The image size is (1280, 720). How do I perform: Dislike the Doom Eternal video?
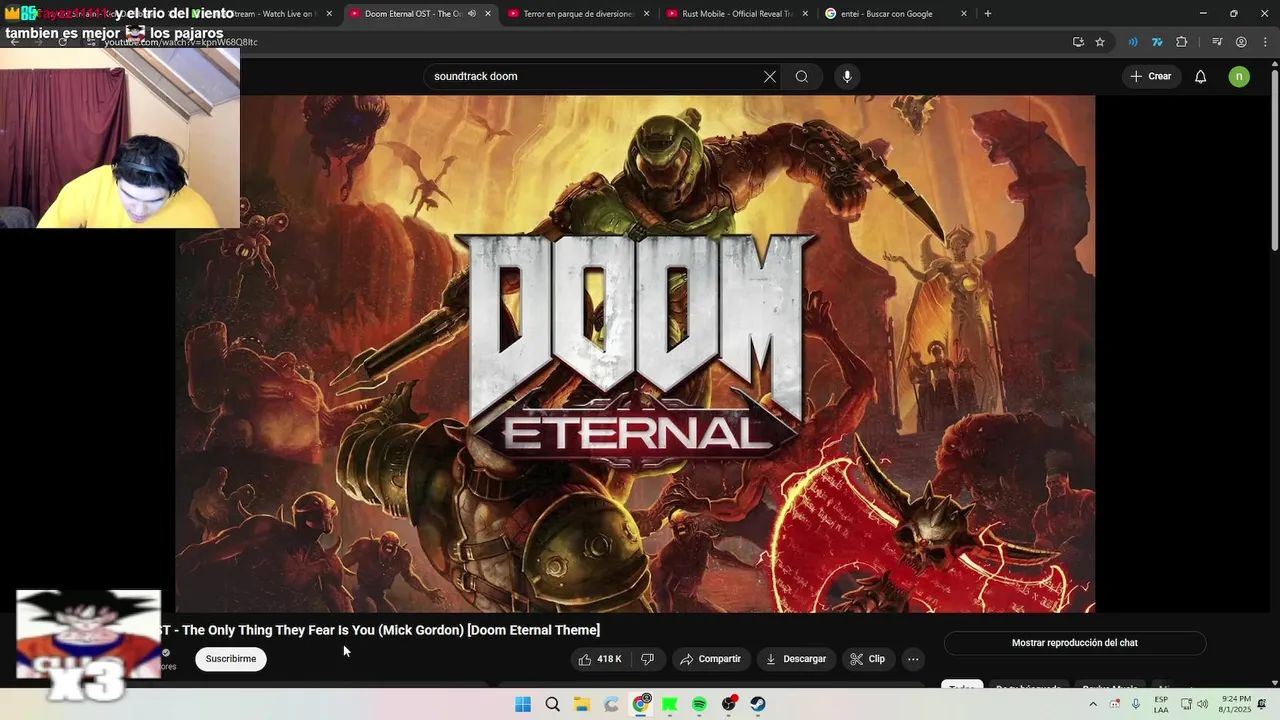coord(647,659)
